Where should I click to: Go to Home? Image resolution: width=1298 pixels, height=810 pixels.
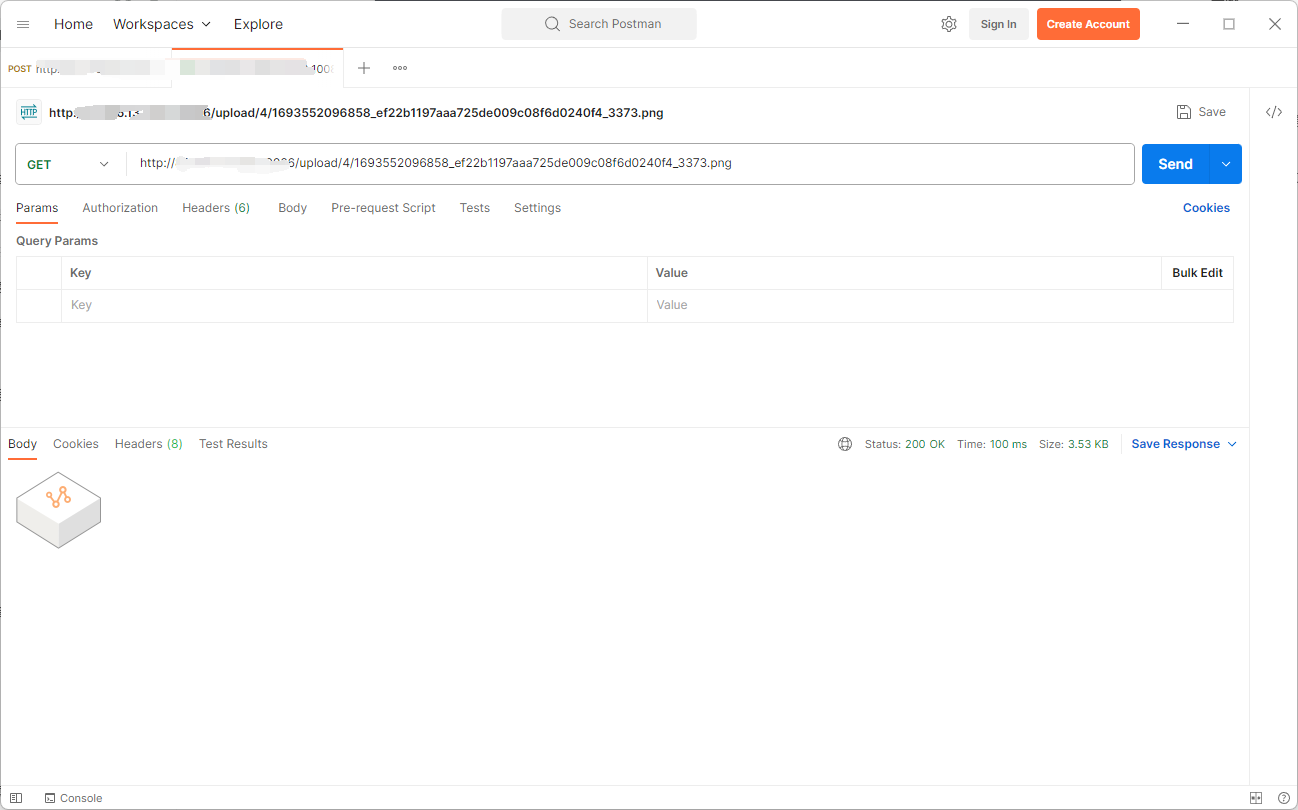[73, 24]
